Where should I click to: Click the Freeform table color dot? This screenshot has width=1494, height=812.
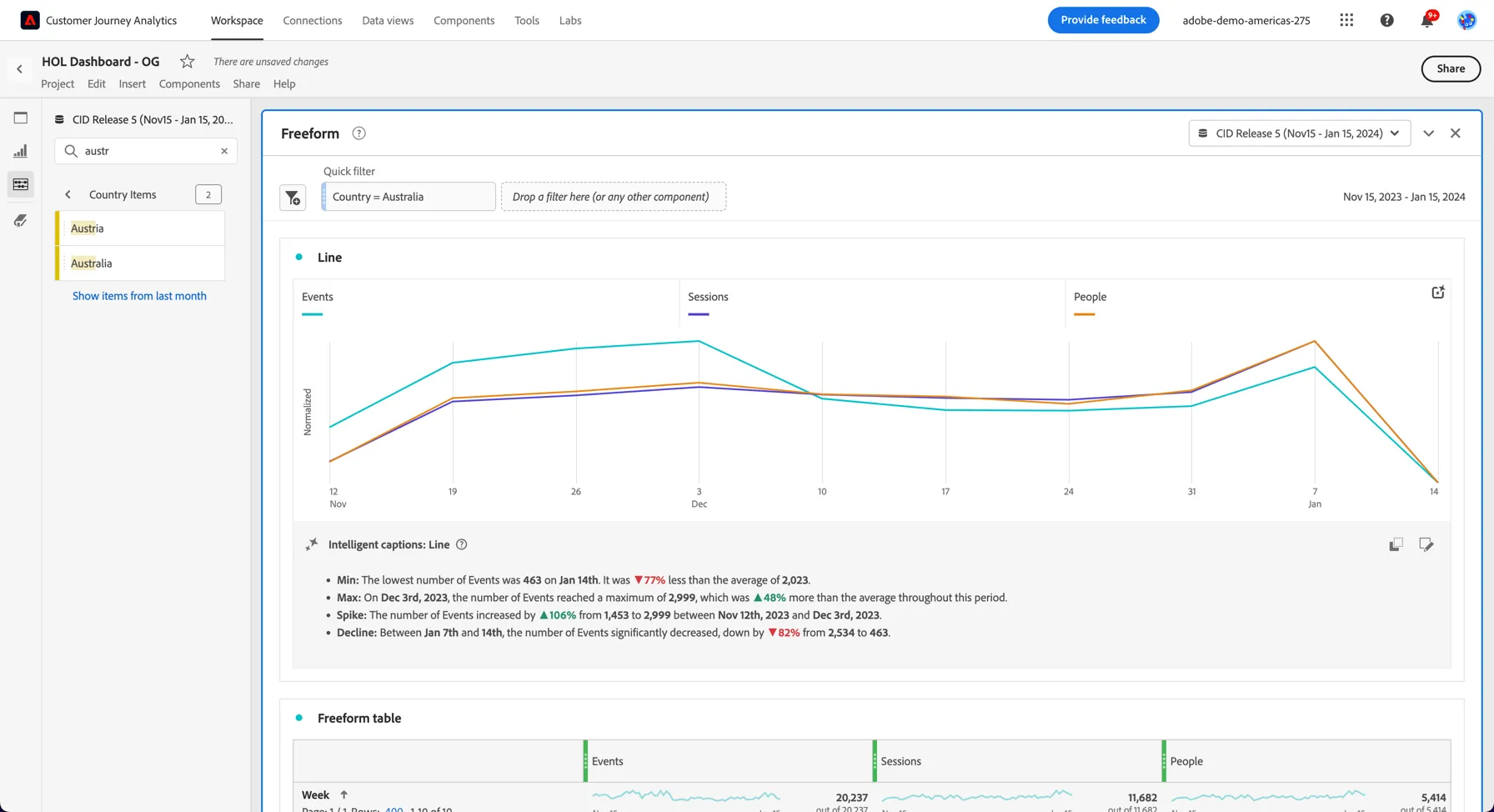299,718
